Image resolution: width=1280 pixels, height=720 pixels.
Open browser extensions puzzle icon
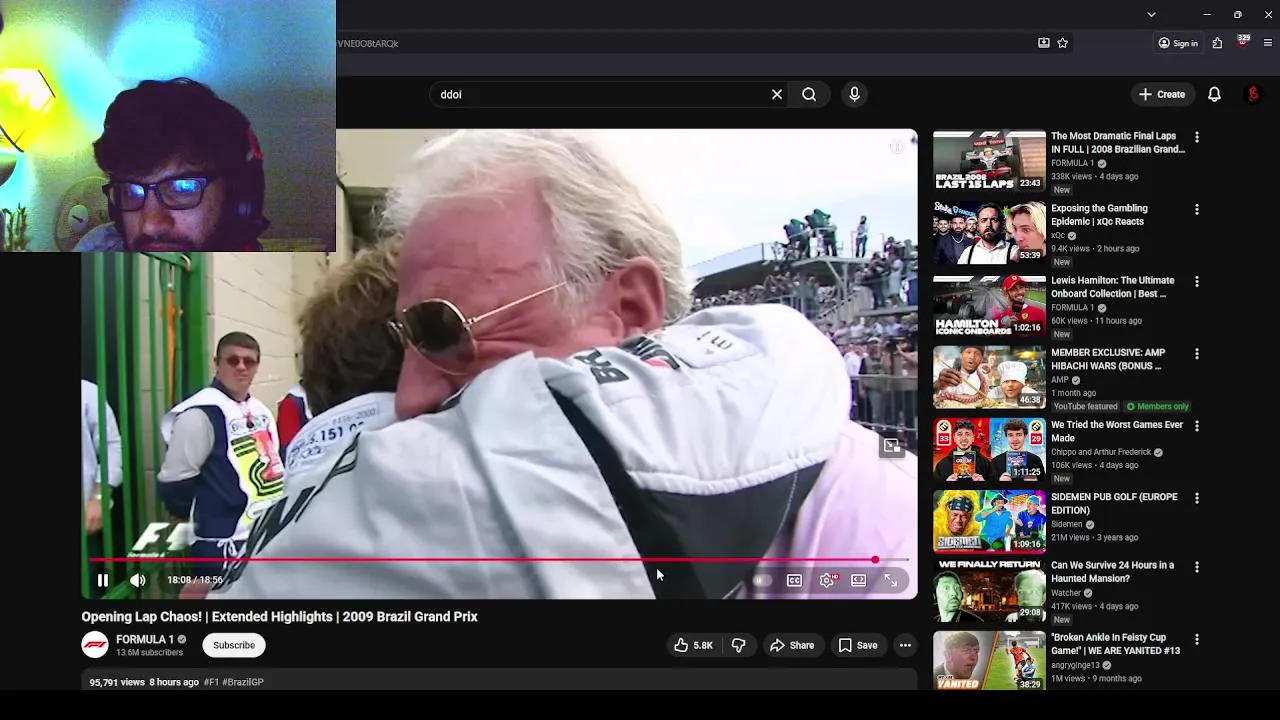[x=1217, y=43]
